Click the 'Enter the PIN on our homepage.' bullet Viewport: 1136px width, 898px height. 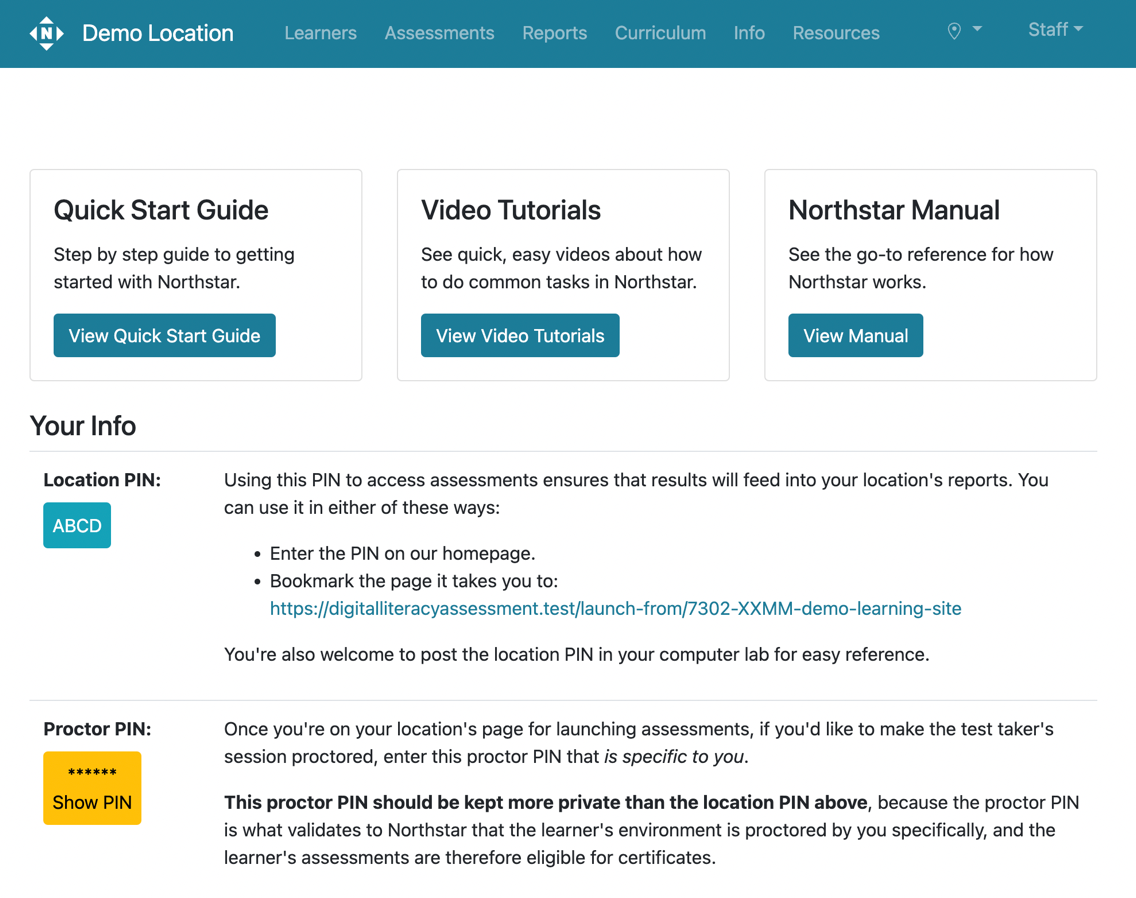402,554
